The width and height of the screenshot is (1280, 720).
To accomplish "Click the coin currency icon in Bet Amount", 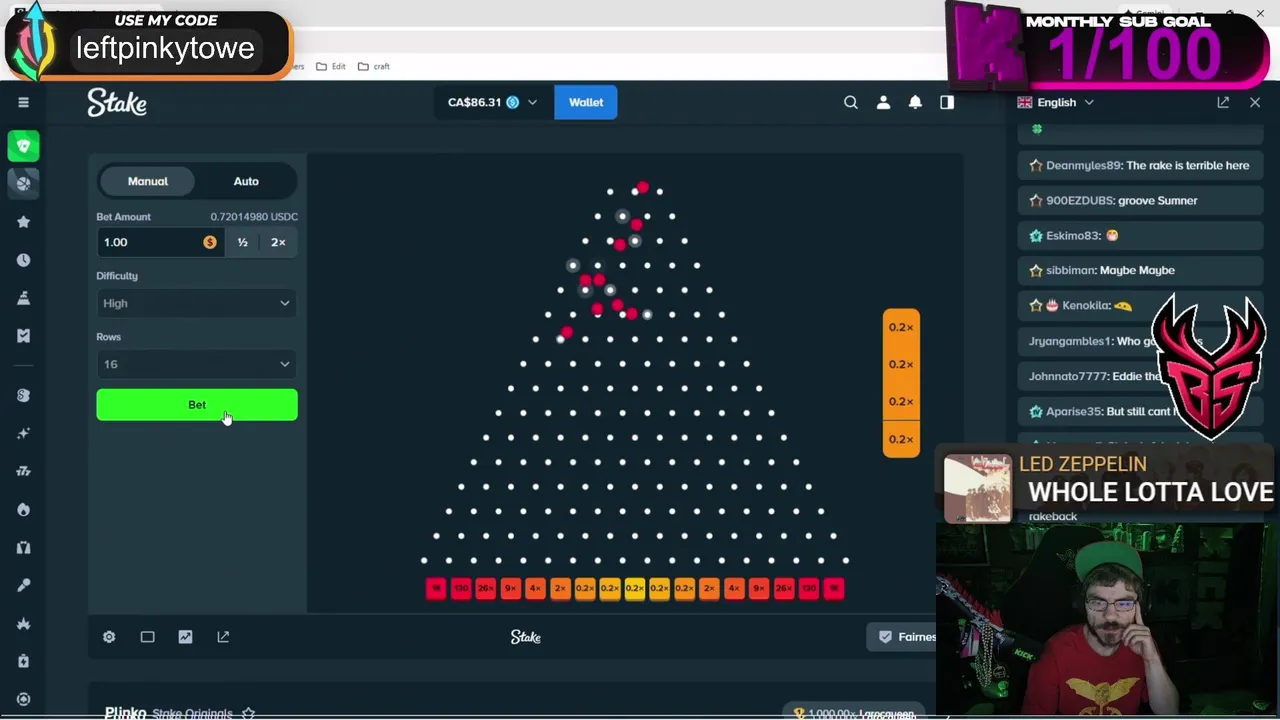I will click(x=210, y=242).
